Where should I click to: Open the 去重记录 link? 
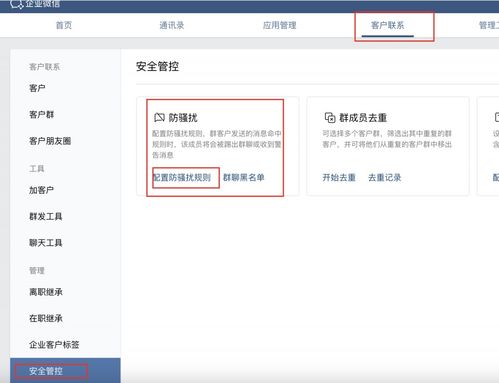pyautogui.click(x=385, y=178)
